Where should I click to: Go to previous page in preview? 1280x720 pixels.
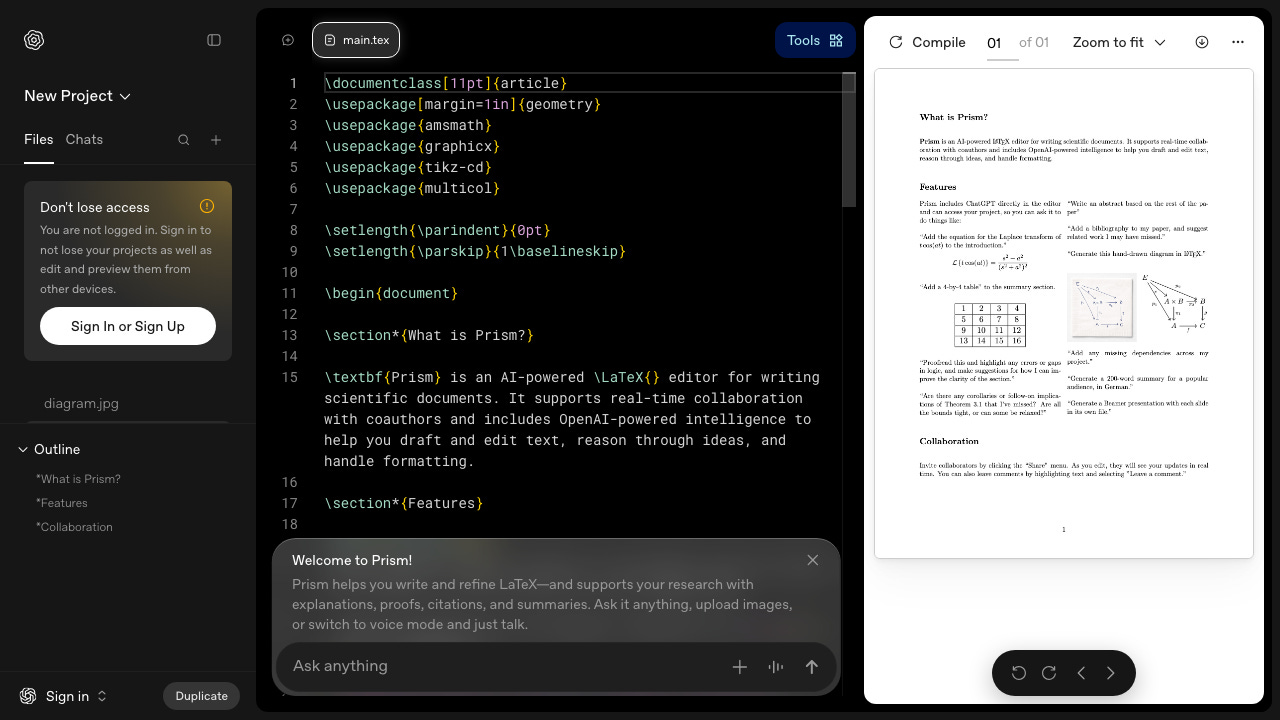click(1081, 673)
